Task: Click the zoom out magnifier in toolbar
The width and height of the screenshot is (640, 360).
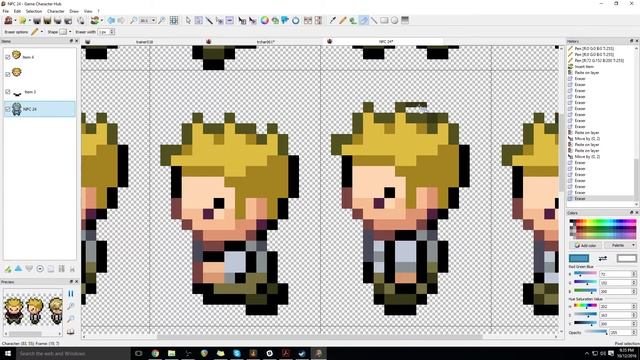Action: point(133,20)
